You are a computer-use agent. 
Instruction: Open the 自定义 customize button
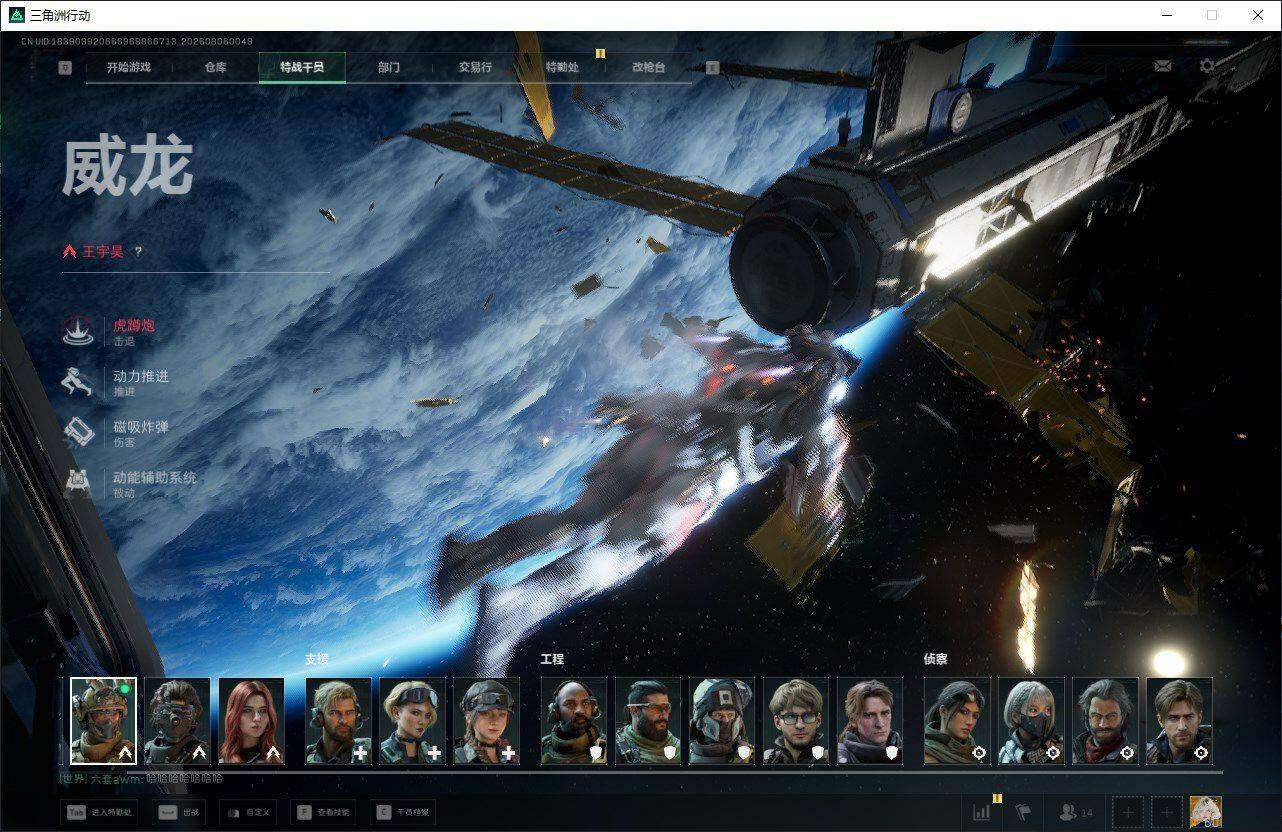click(x=248, y=813)
